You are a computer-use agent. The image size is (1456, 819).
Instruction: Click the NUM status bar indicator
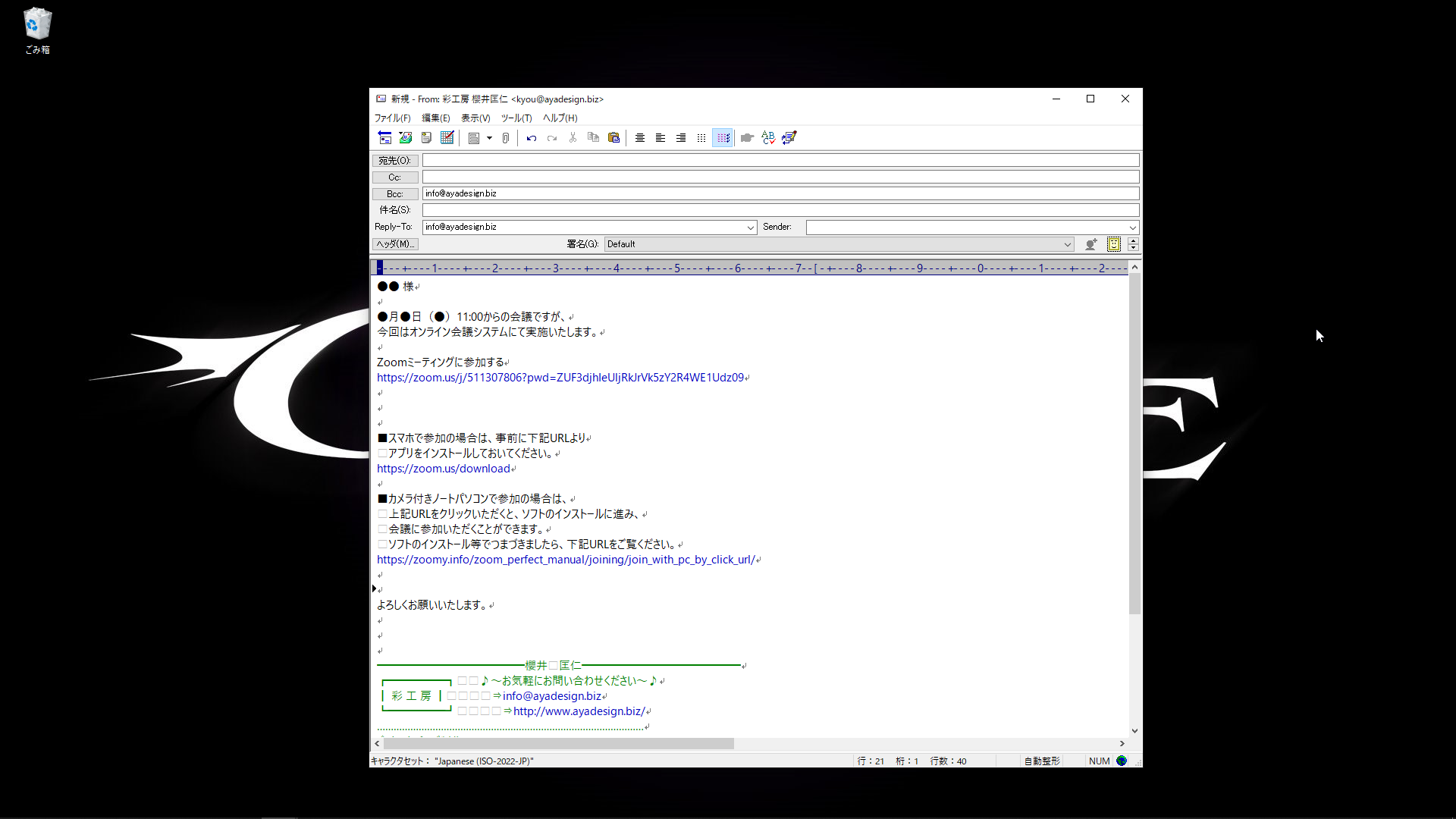point(1099,761)
